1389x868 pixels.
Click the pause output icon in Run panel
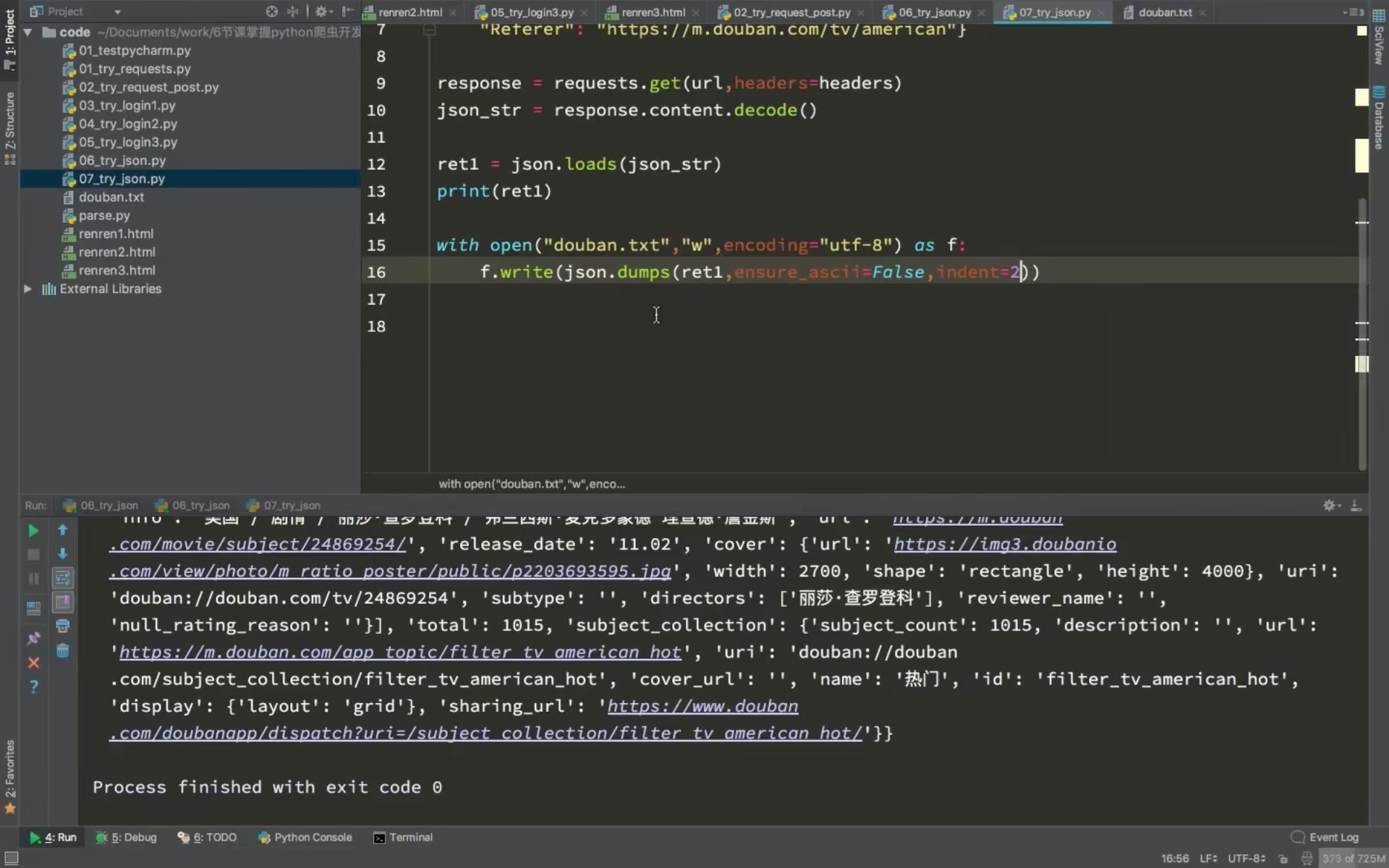pos(33,579)
